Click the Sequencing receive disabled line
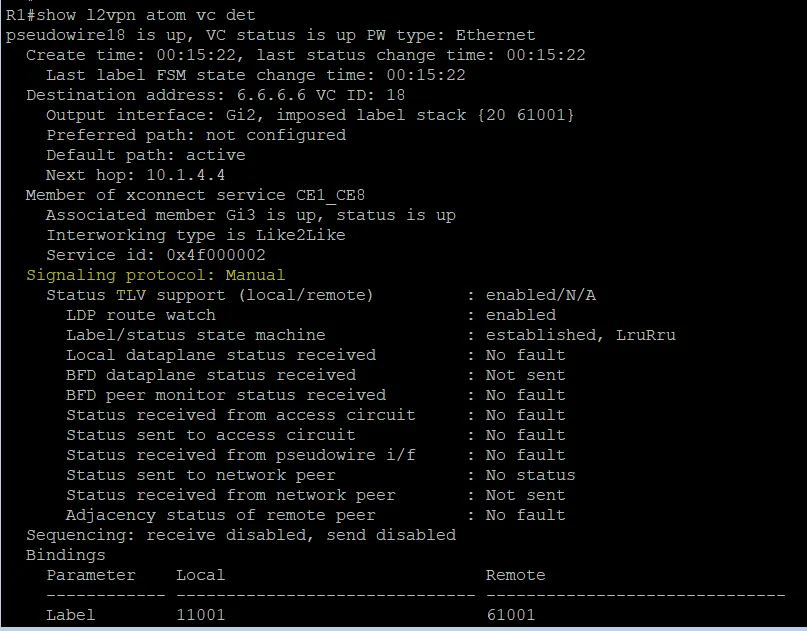Viewport: 807px width, 631px height. point(241,535)
